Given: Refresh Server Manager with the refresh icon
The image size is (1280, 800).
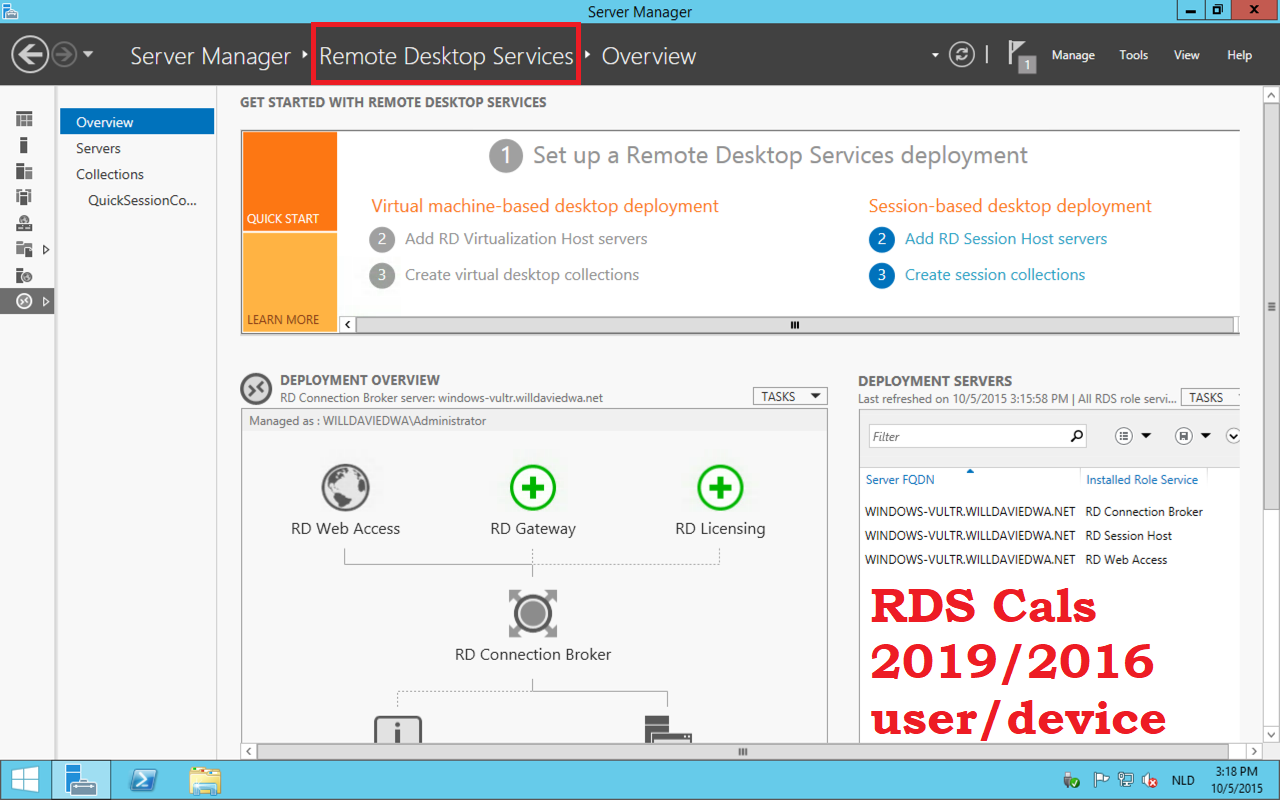Looking at the screenshot, I should (x=961, y=54).
